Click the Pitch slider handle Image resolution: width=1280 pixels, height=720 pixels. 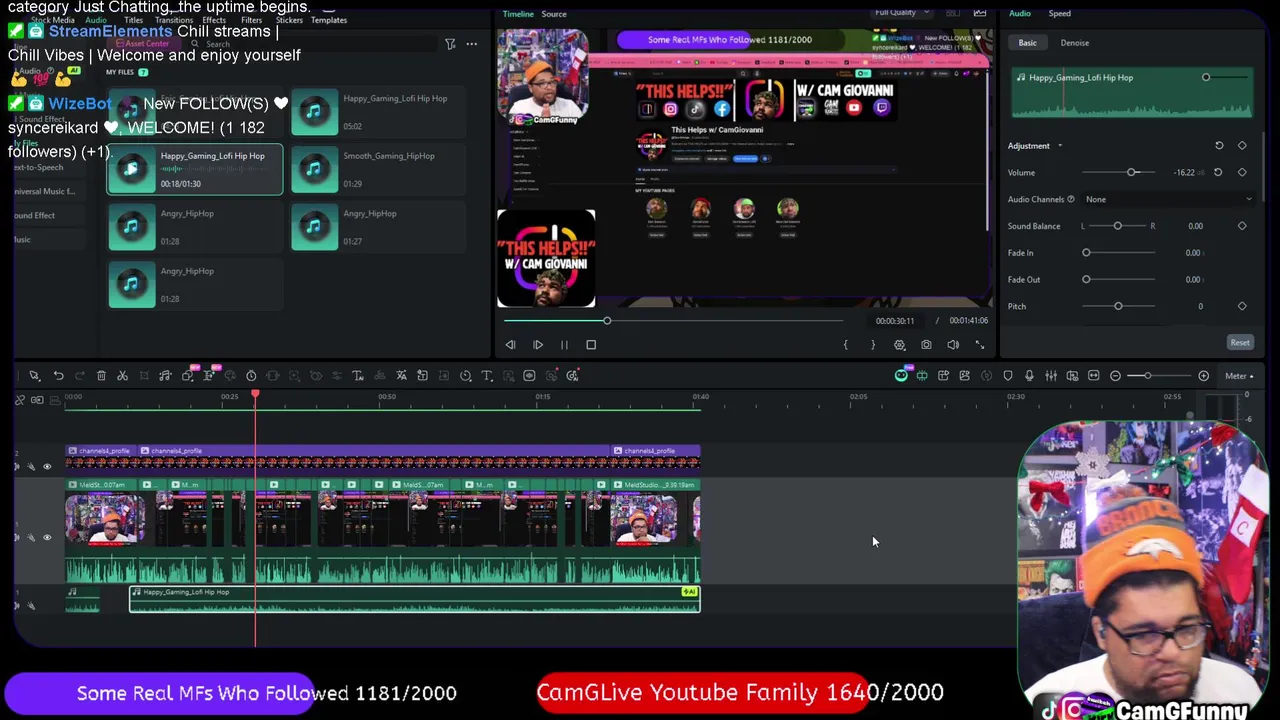1118,306
